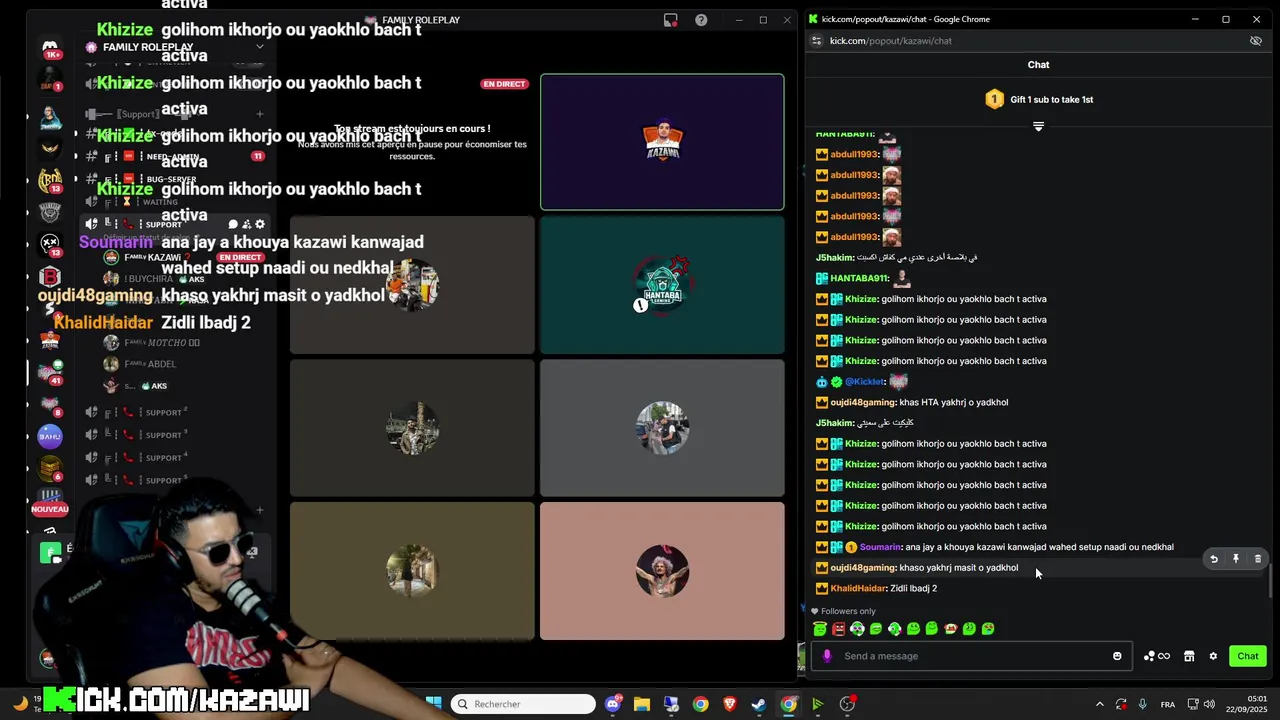Open Chrome site info icon in address bar
Screen dimensions: 1280x720
click(817, 41)
